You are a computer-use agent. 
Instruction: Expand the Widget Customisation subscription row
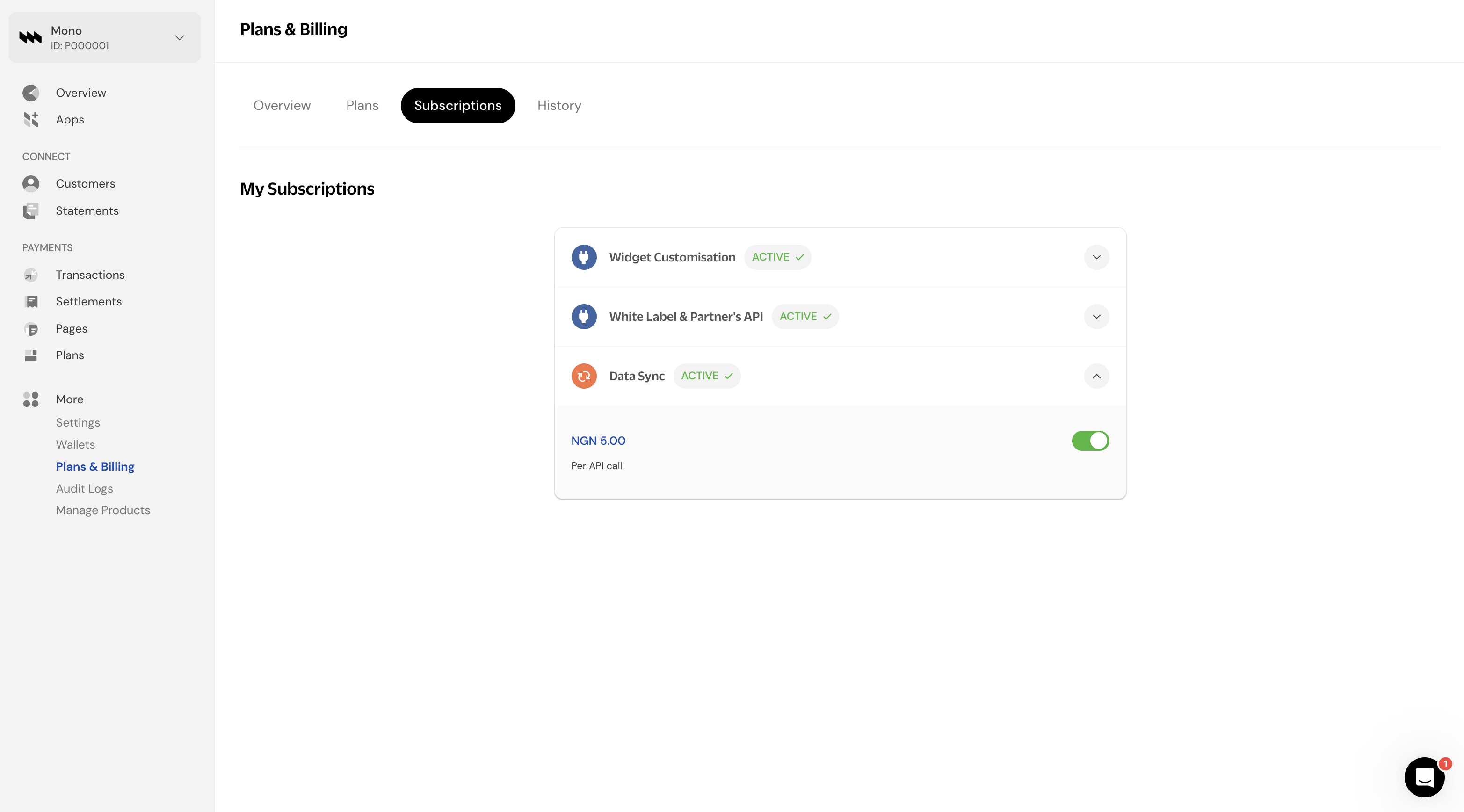(x=1096, y=257)
